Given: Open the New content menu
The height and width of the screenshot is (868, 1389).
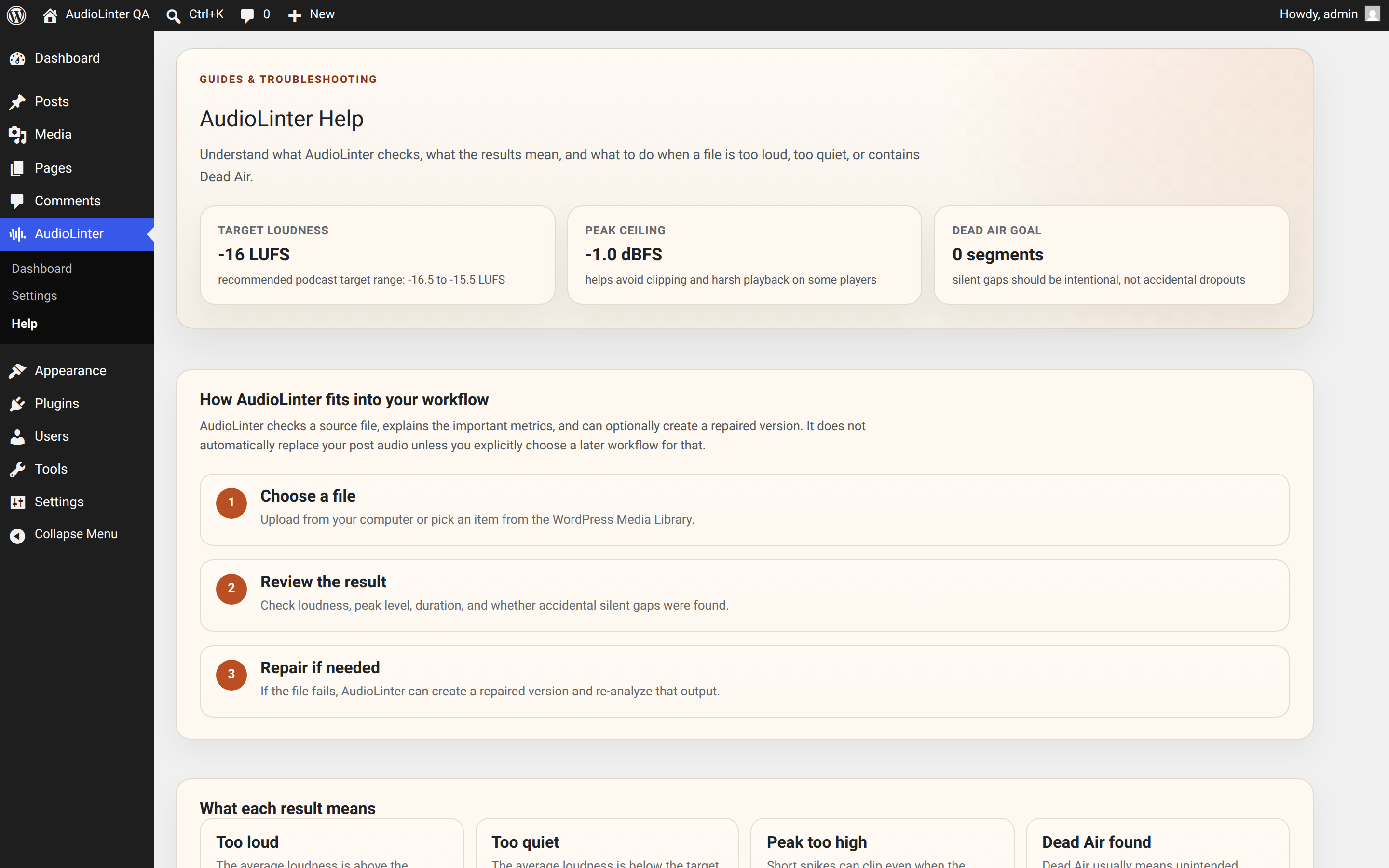Looking at the screenshot, I should [321, 14].
